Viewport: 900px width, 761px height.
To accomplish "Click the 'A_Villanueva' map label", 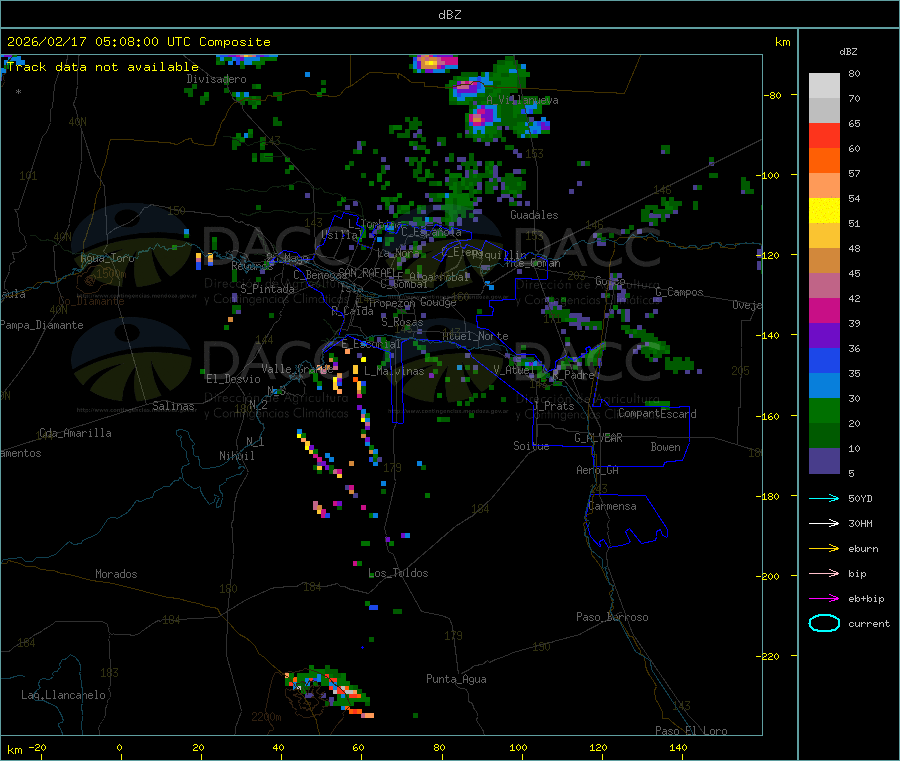I will [522, 100].
